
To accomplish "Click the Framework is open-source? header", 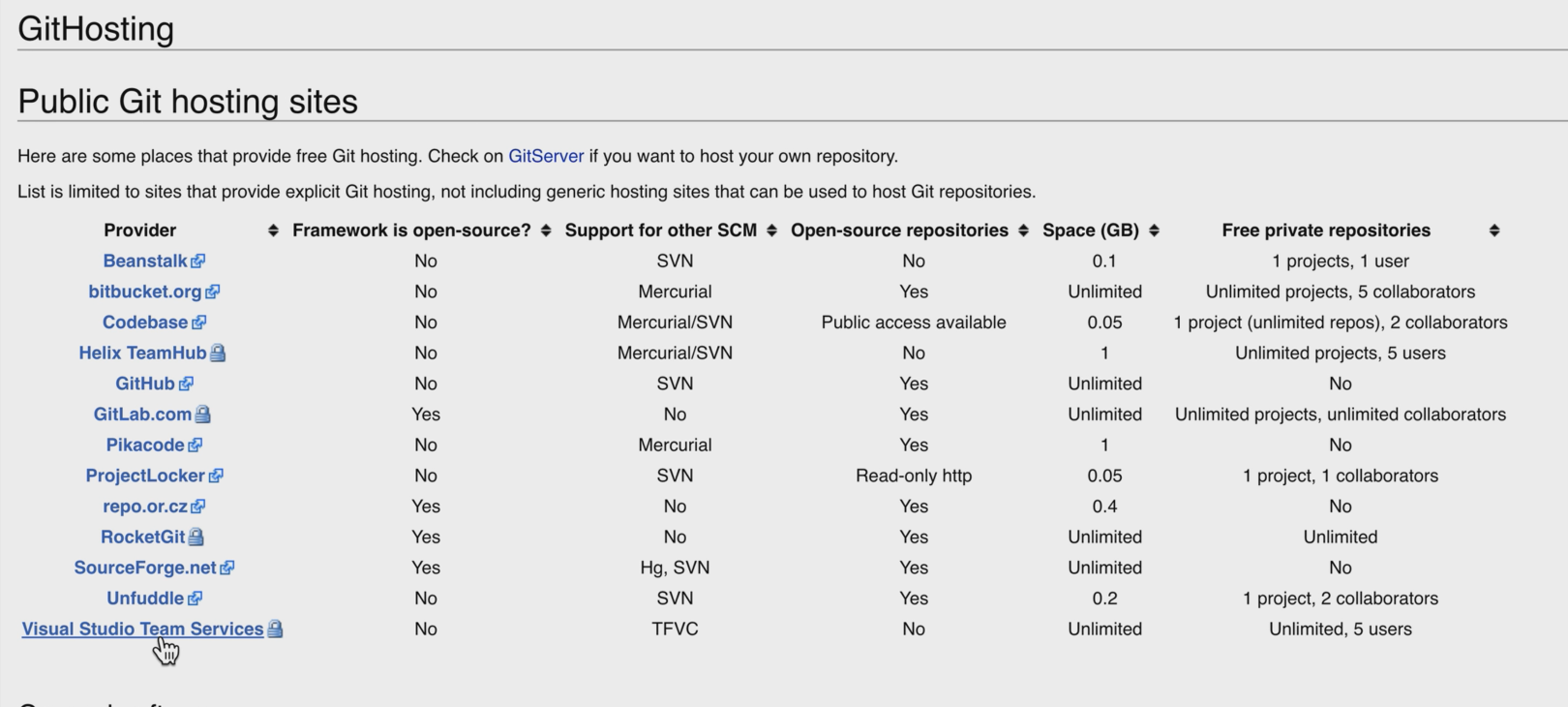I will coord(411,231).
